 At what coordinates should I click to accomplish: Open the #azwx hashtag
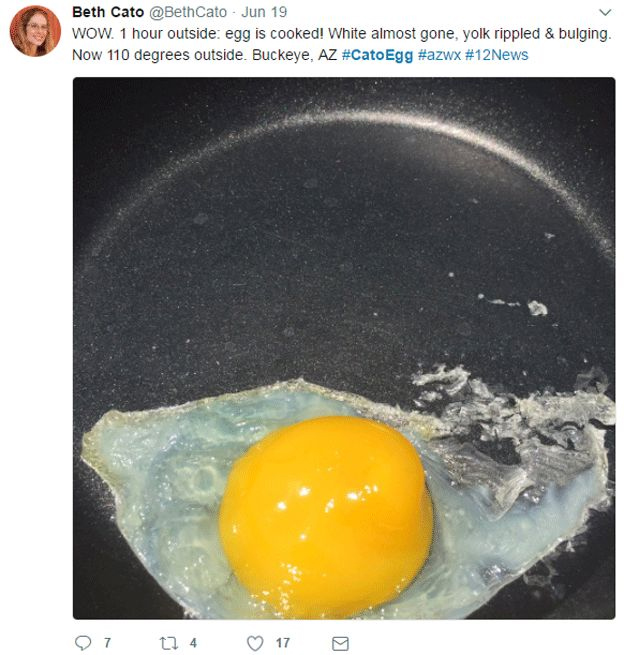(439, 55)
